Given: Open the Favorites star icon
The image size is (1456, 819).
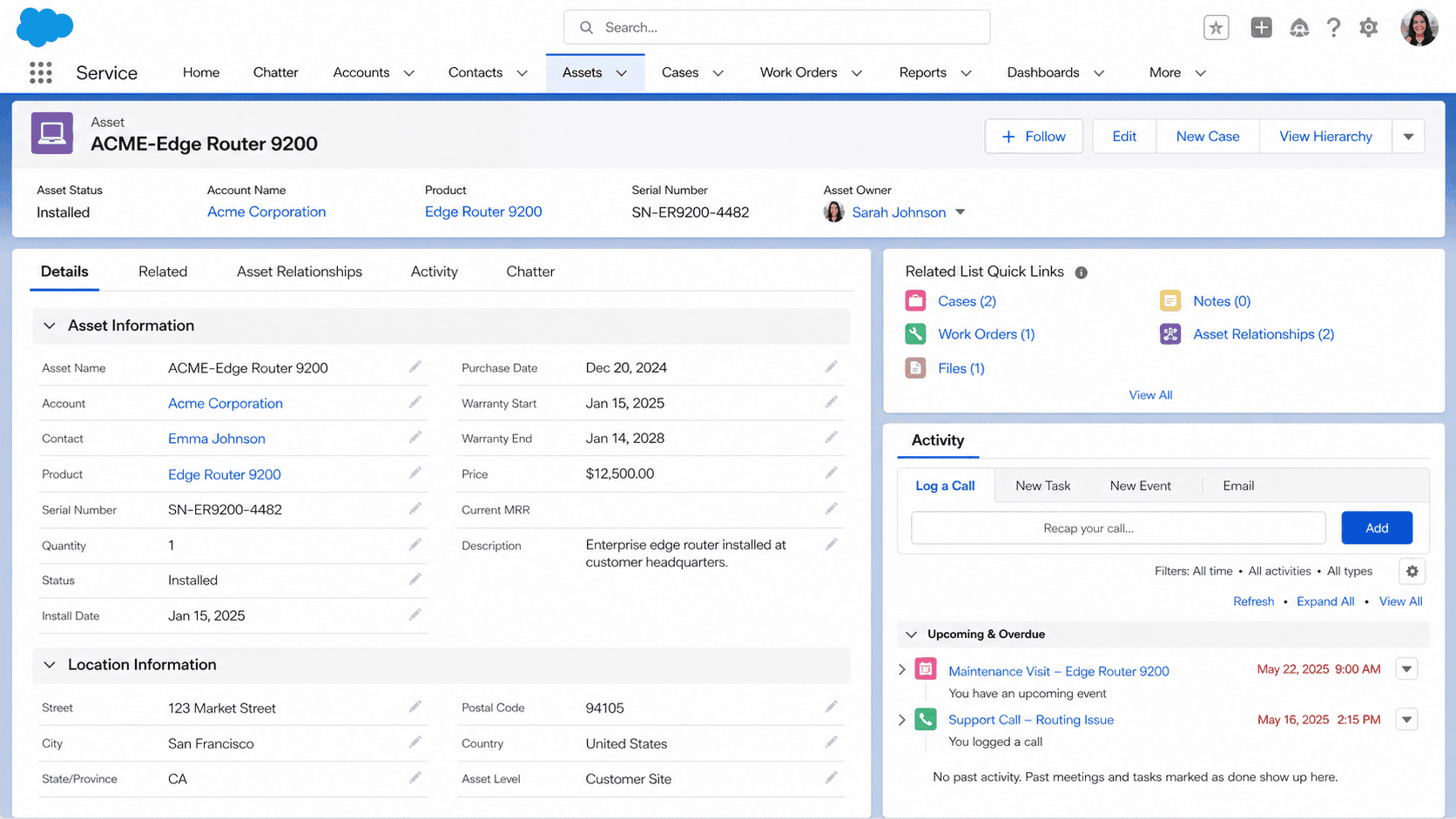Looking at the screenshot, I should 1217,28.
